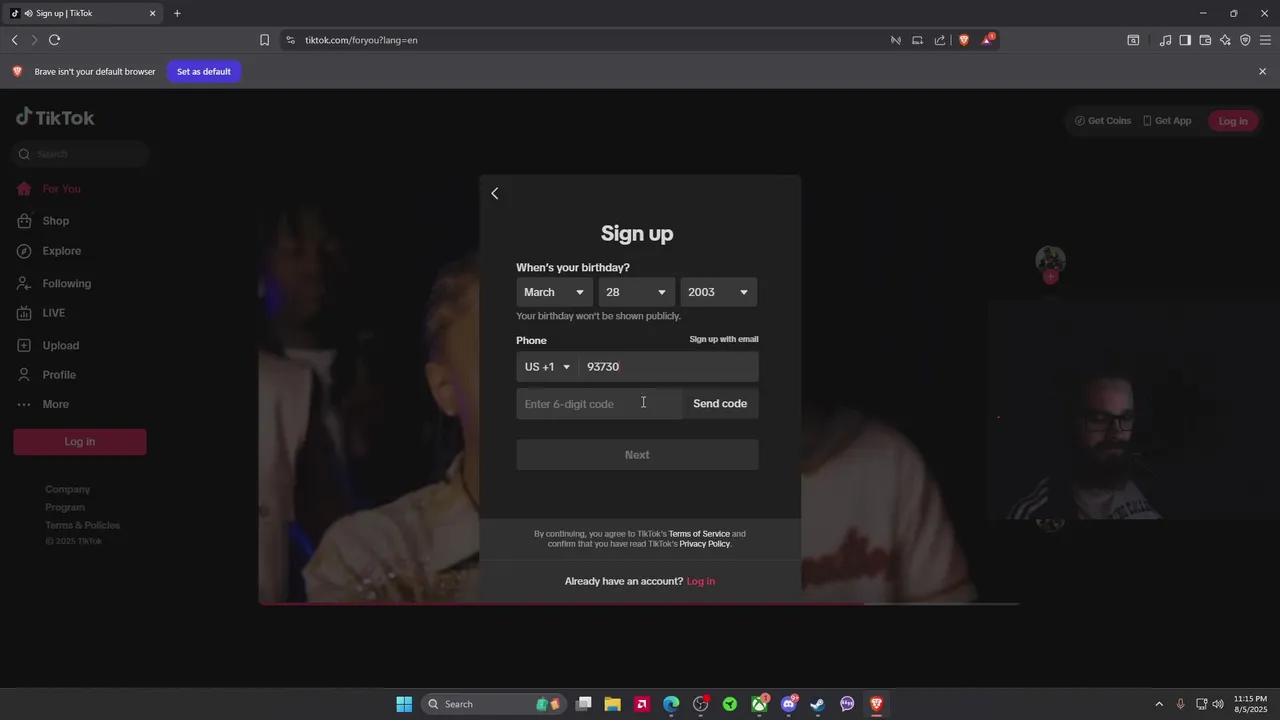Open a new browser tab

coord(177,13)
